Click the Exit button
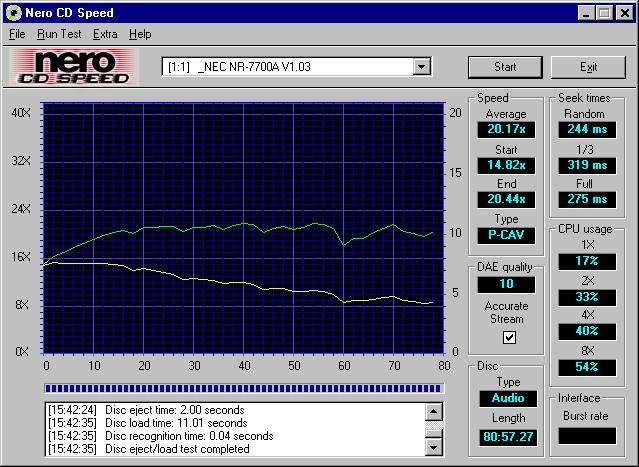This screenshot has width=639, height=467. 588,67
